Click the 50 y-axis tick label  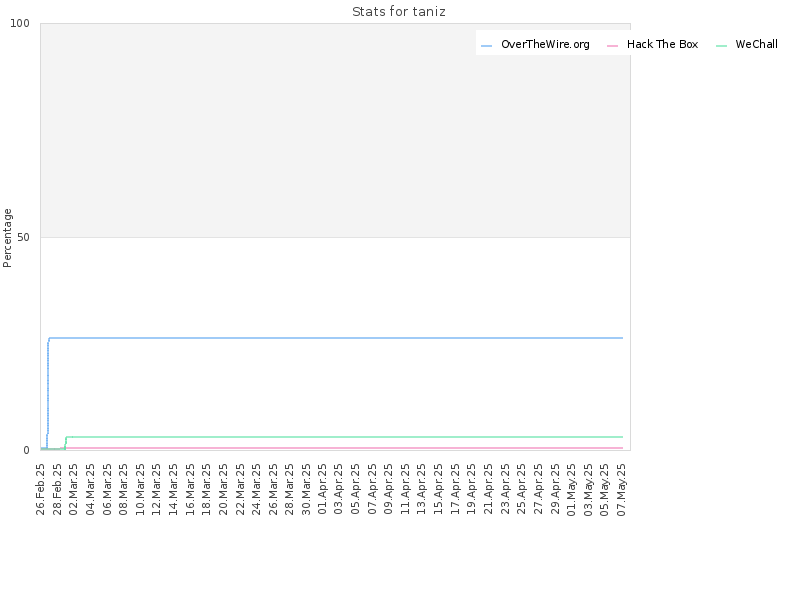(x=23, y=237)
